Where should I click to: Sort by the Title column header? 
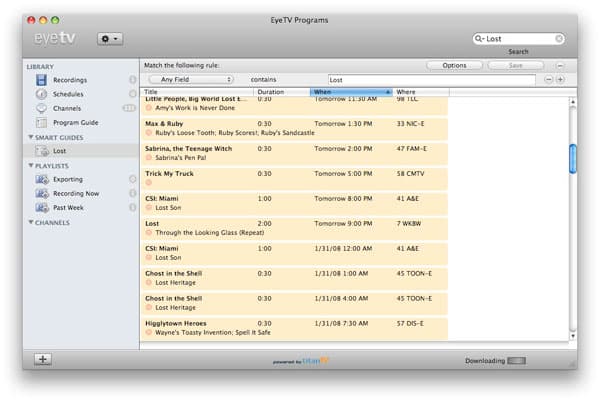(197, 92)
